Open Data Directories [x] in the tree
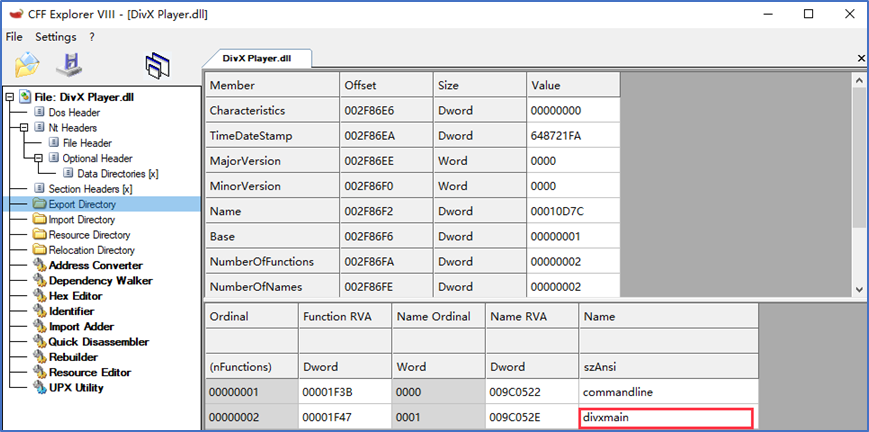Image resolution: width=869 pixels, height=432 pixels. click(x=117, y=174)
